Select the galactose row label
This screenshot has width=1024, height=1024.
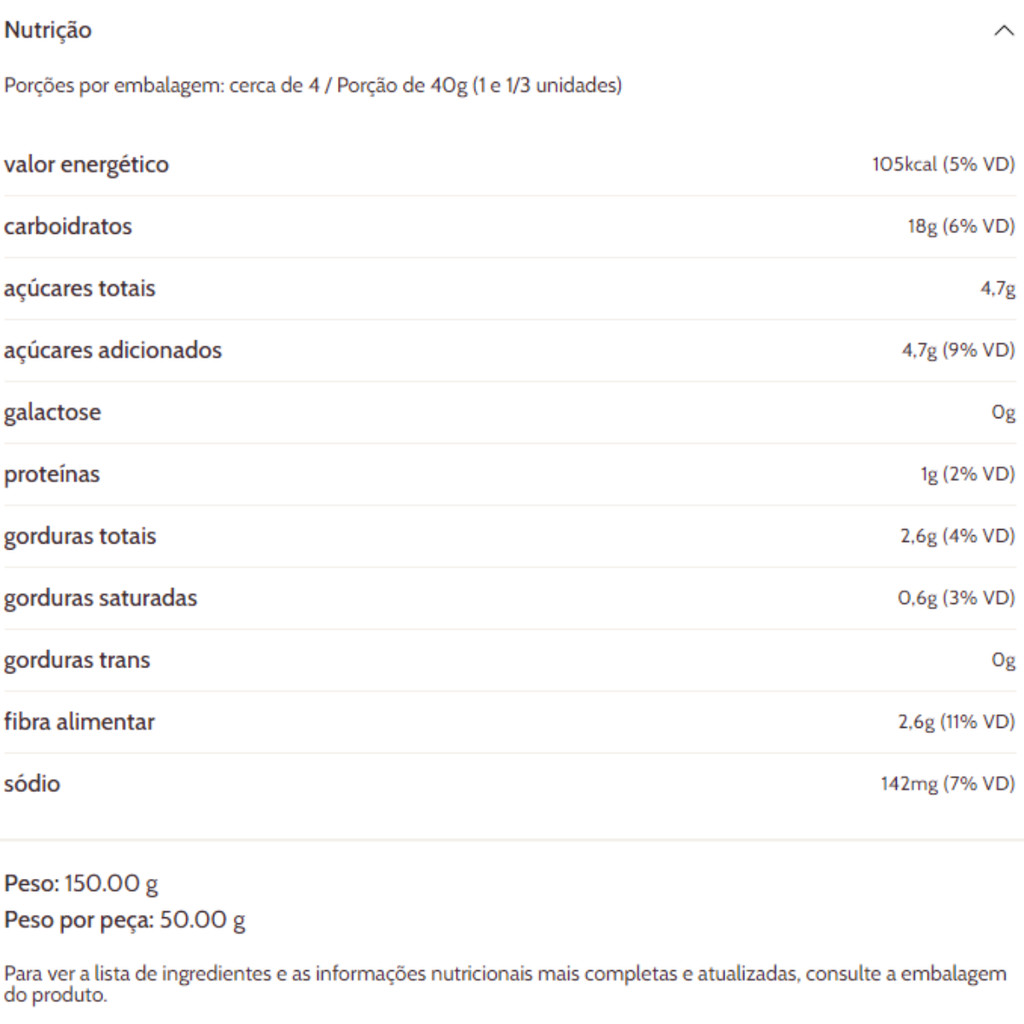(52, 413)
